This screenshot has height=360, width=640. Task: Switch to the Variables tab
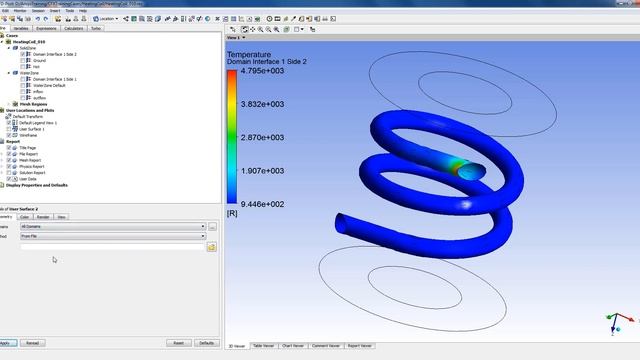point(21,28)
